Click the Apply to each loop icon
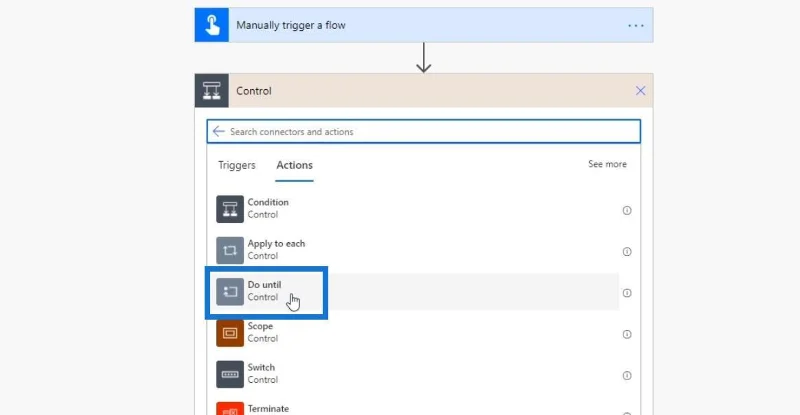Screen dimensions: 800x415 tap(230, 251)
